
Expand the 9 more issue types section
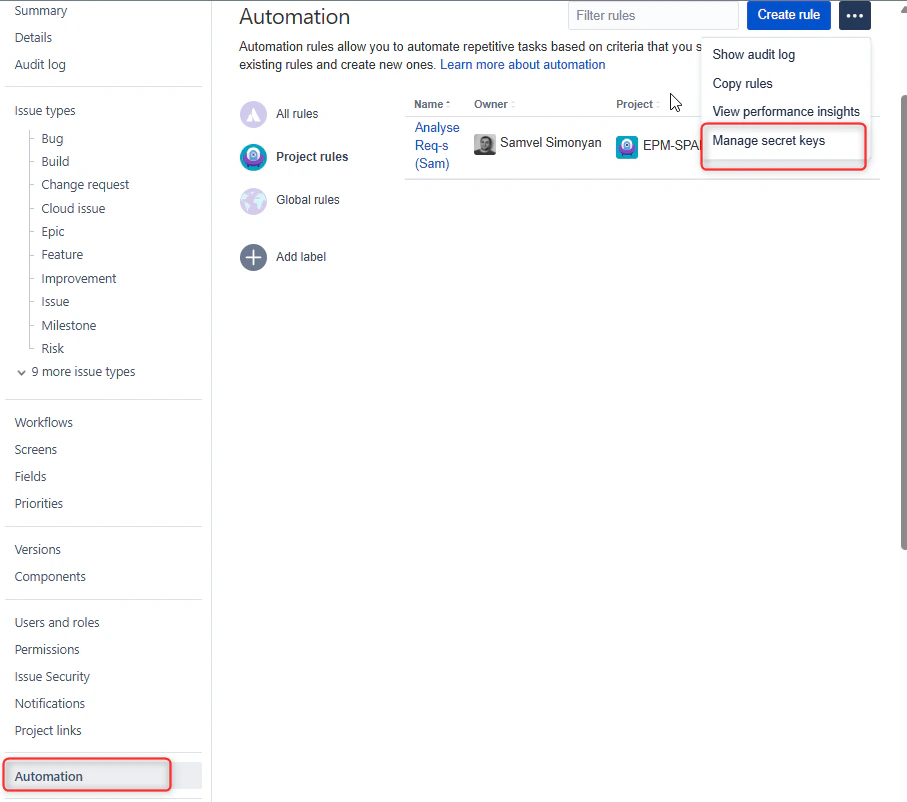click(x=76, y=371)
